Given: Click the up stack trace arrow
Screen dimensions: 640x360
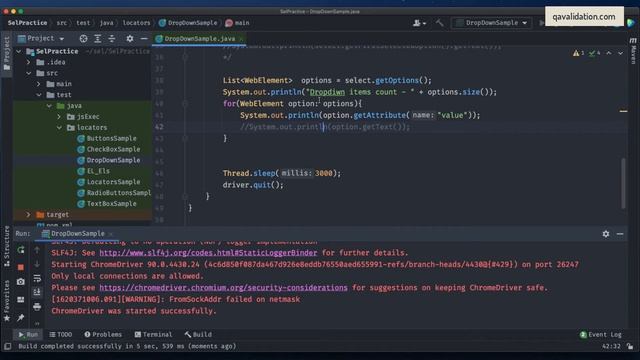Looking at the screenshot, I should pyautogui.click(x=37, y=249).
